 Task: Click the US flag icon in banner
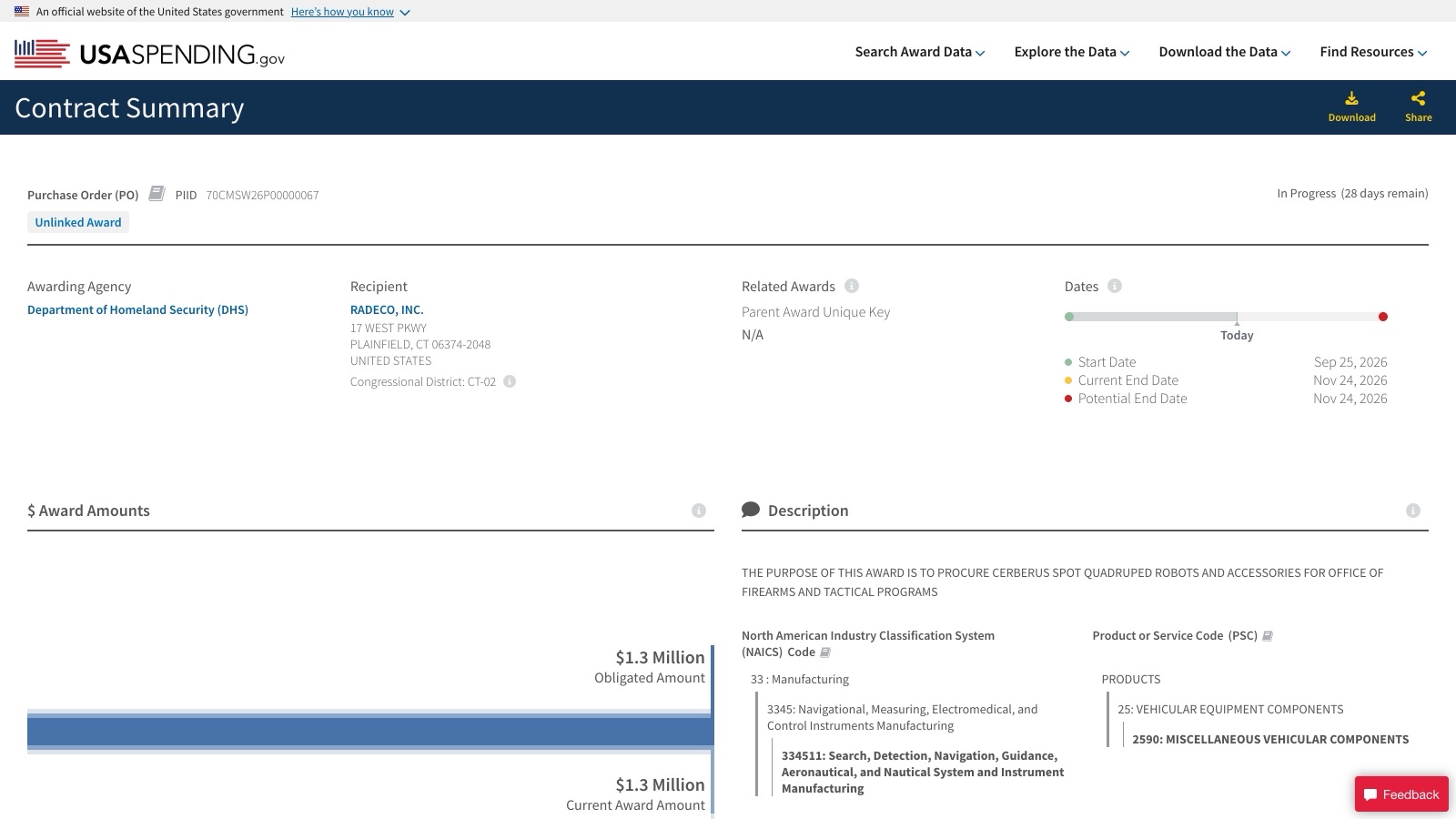pyautogui.click(x=22, y=12)
